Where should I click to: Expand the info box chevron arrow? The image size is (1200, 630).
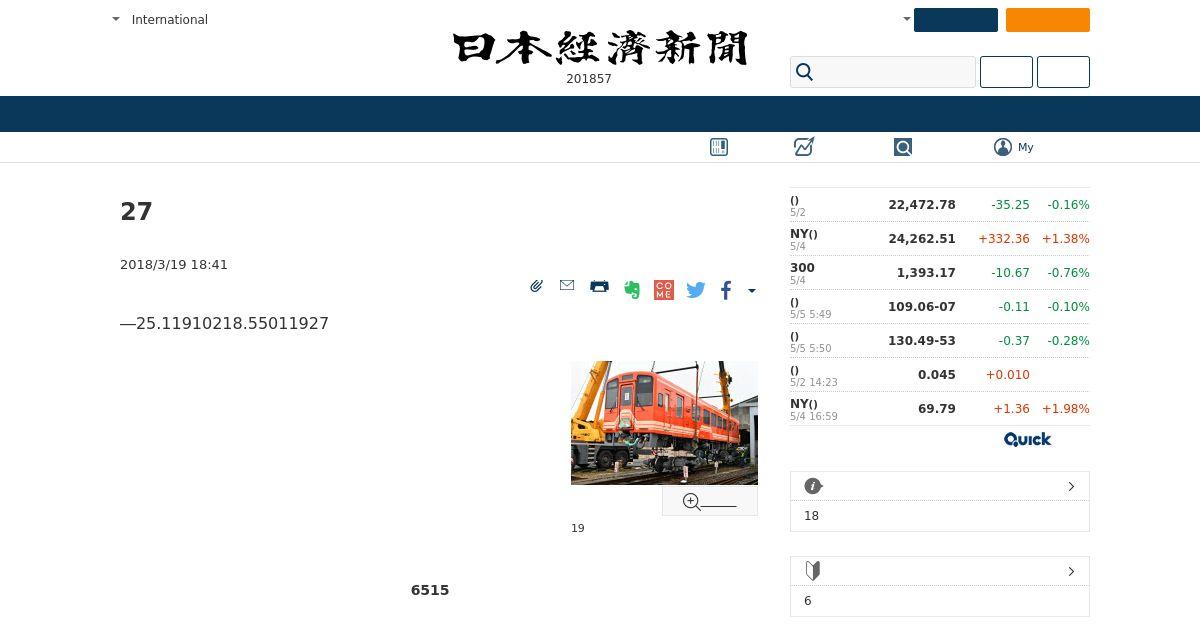[x=1071, y=486]
